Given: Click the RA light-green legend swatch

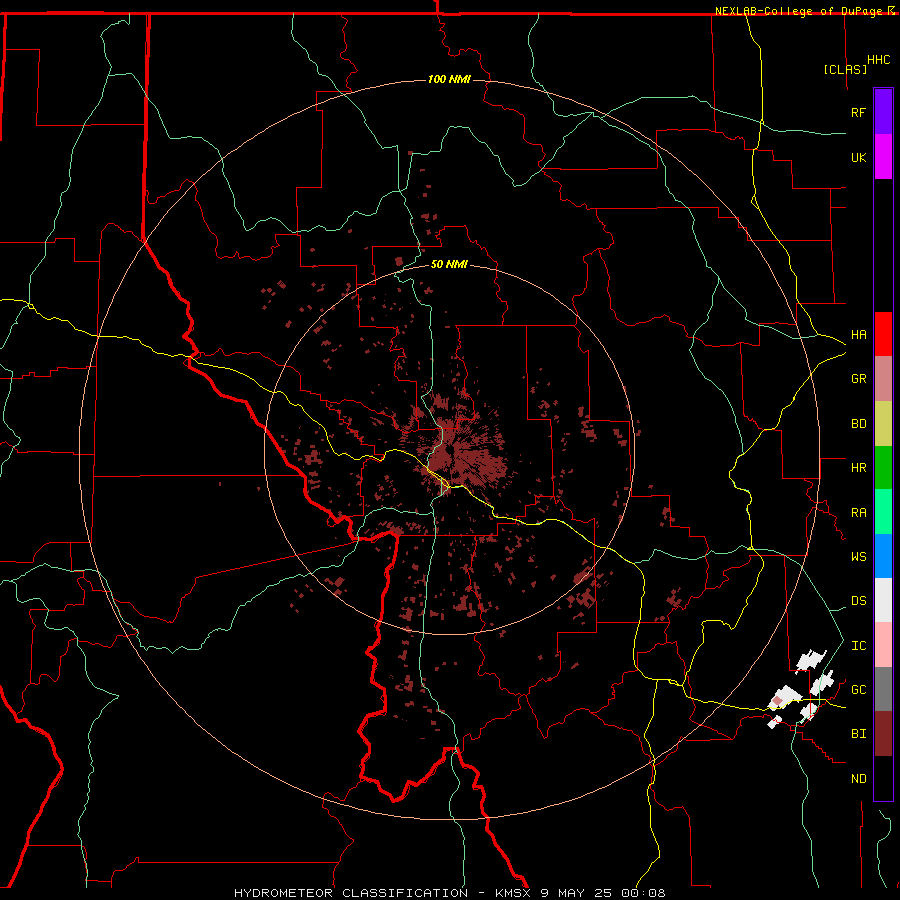Looking at the screenshot, I should [x=883, y=512].
